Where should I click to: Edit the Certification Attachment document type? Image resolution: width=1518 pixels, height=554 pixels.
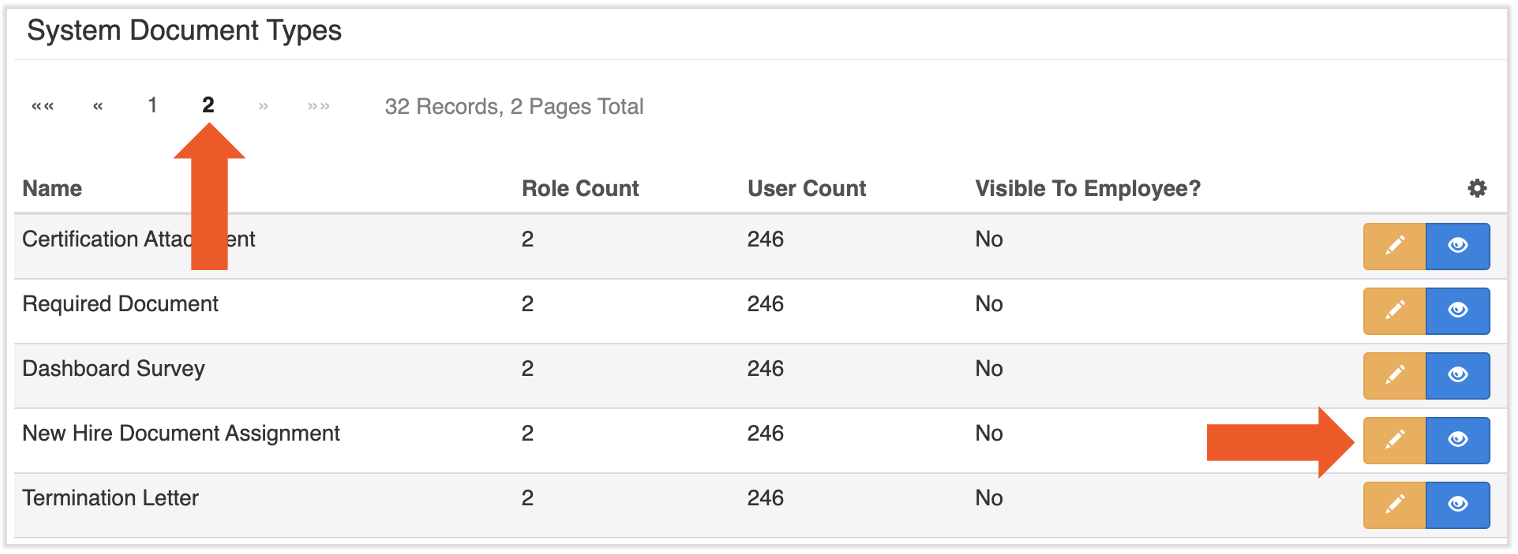click(x=1394, y=246)
